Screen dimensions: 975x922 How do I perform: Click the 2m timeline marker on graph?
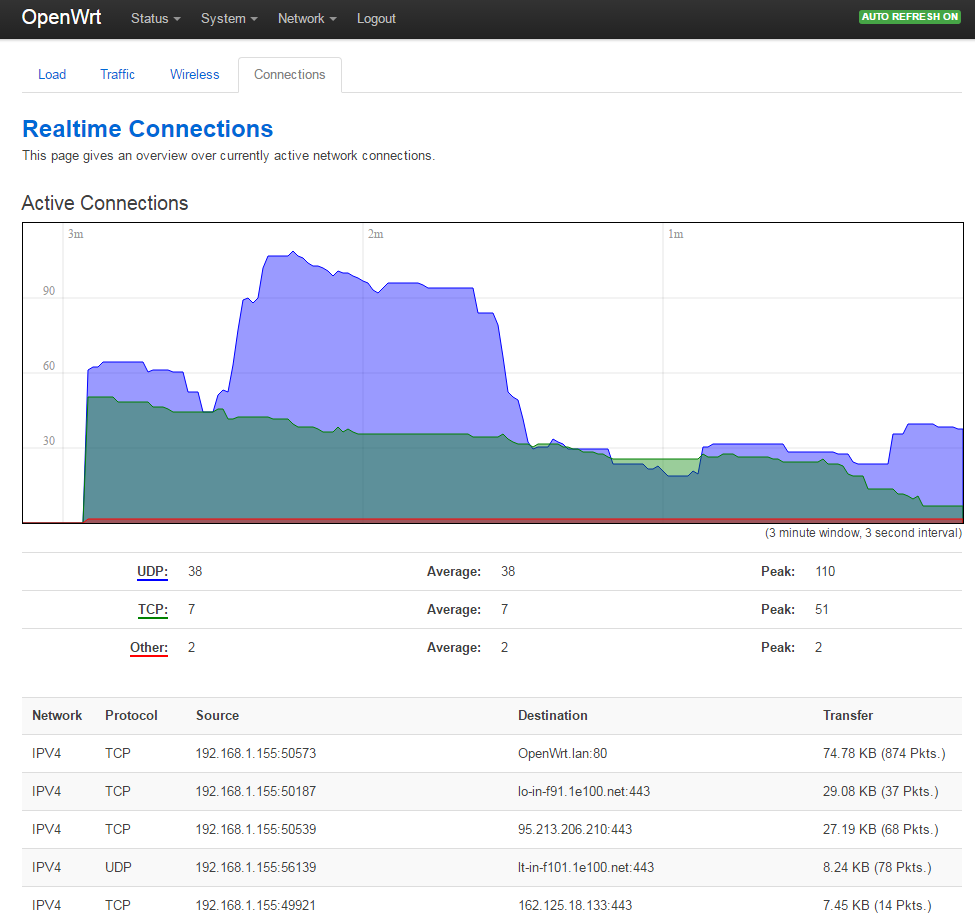(375, 234)
